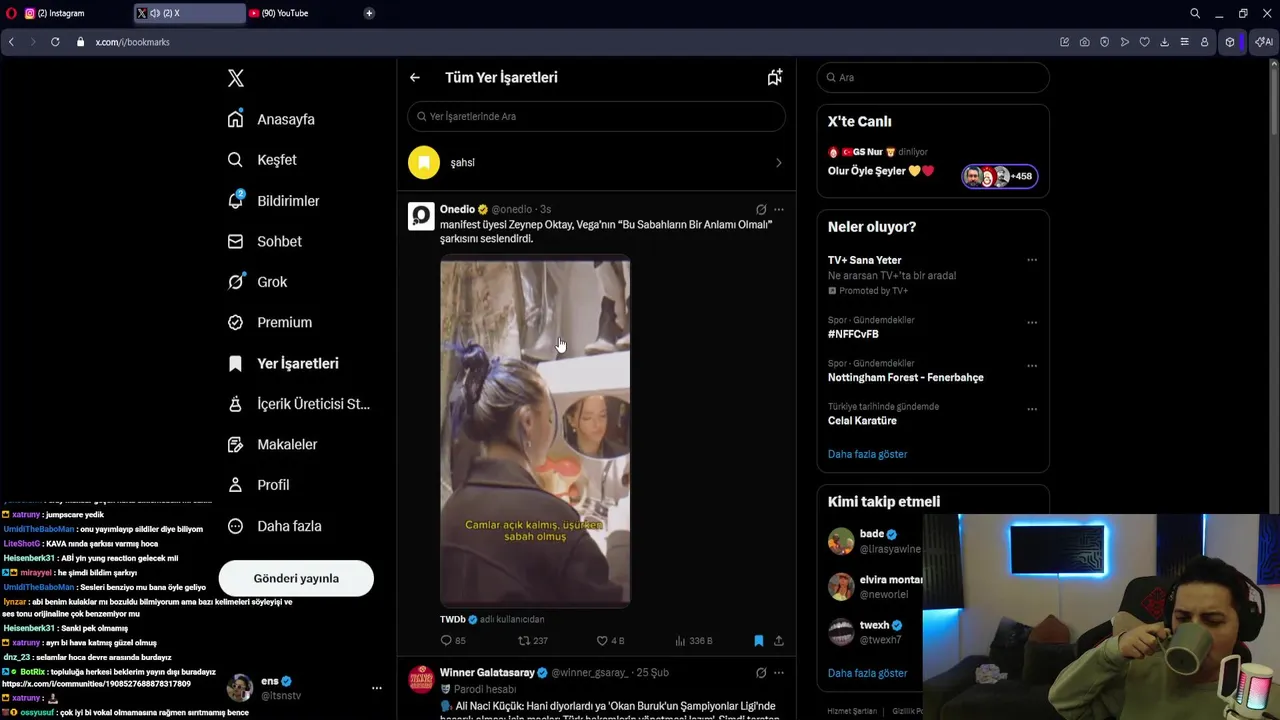Open the Premium page
Screen dimensions: 1280x720
(269, 322)
